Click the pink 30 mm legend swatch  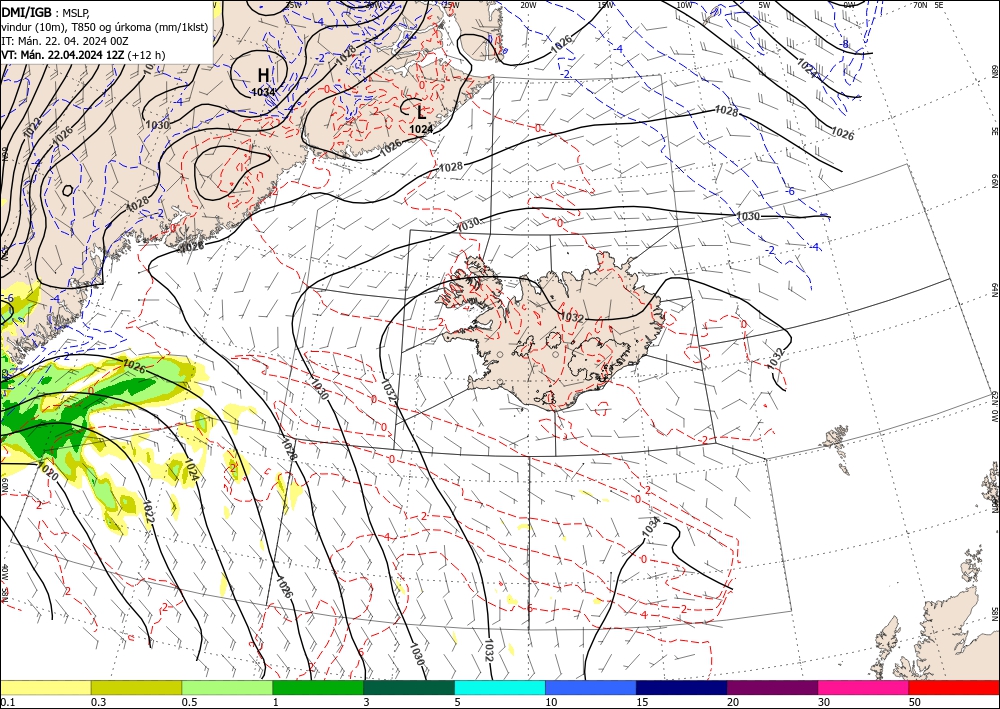[x=864, y=687]
